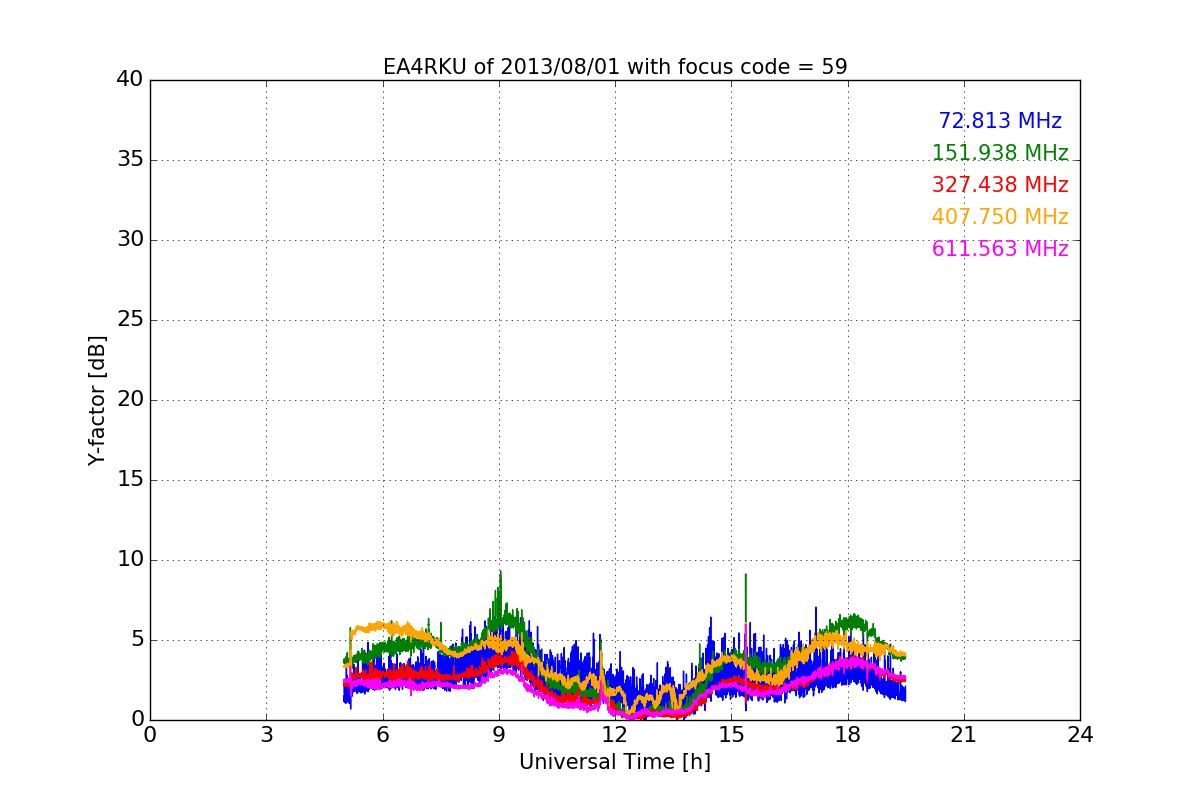1200x800 pixels.
Task: Click the y-axis tick label 15
Action: [x=130, y=480]
